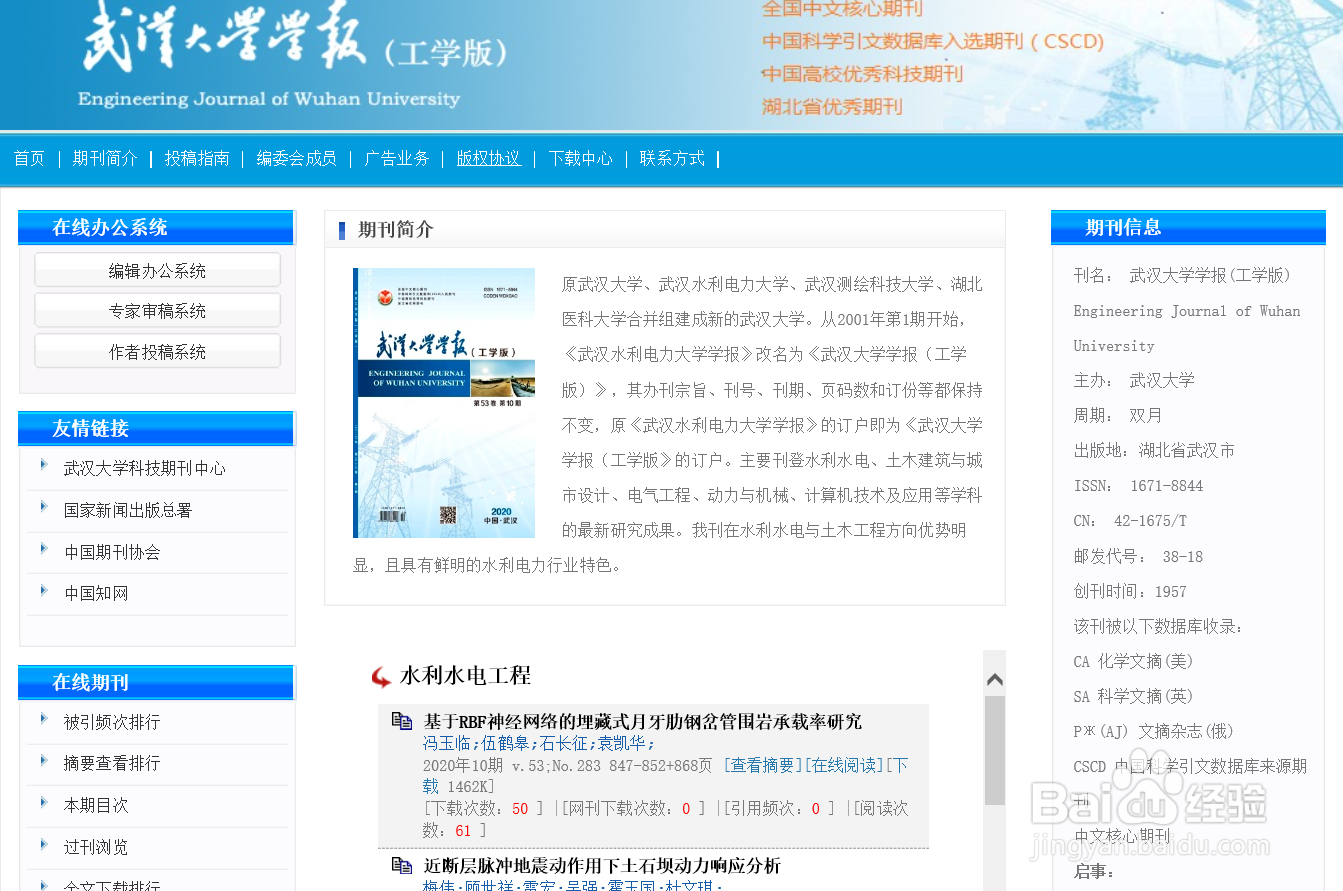Click the 邮发代号: 38-18 text
The height and width of the screenshot is (891, 1343).
pyautogui.click(x=1138, y=556)
